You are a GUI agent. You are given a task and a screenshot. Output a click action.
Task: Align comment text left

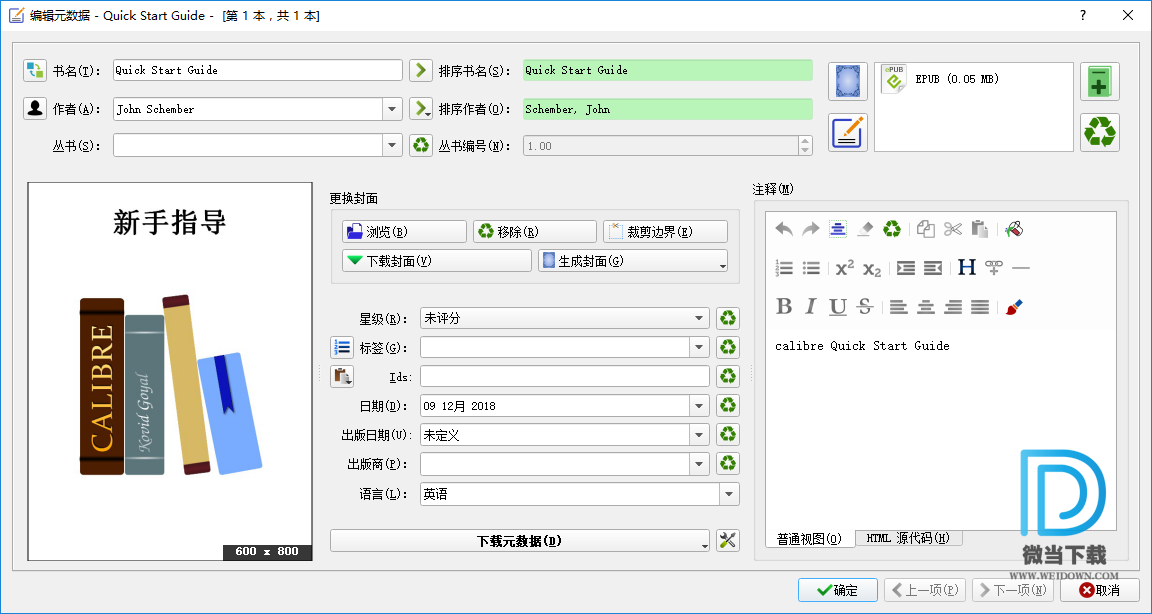[899, 306]
